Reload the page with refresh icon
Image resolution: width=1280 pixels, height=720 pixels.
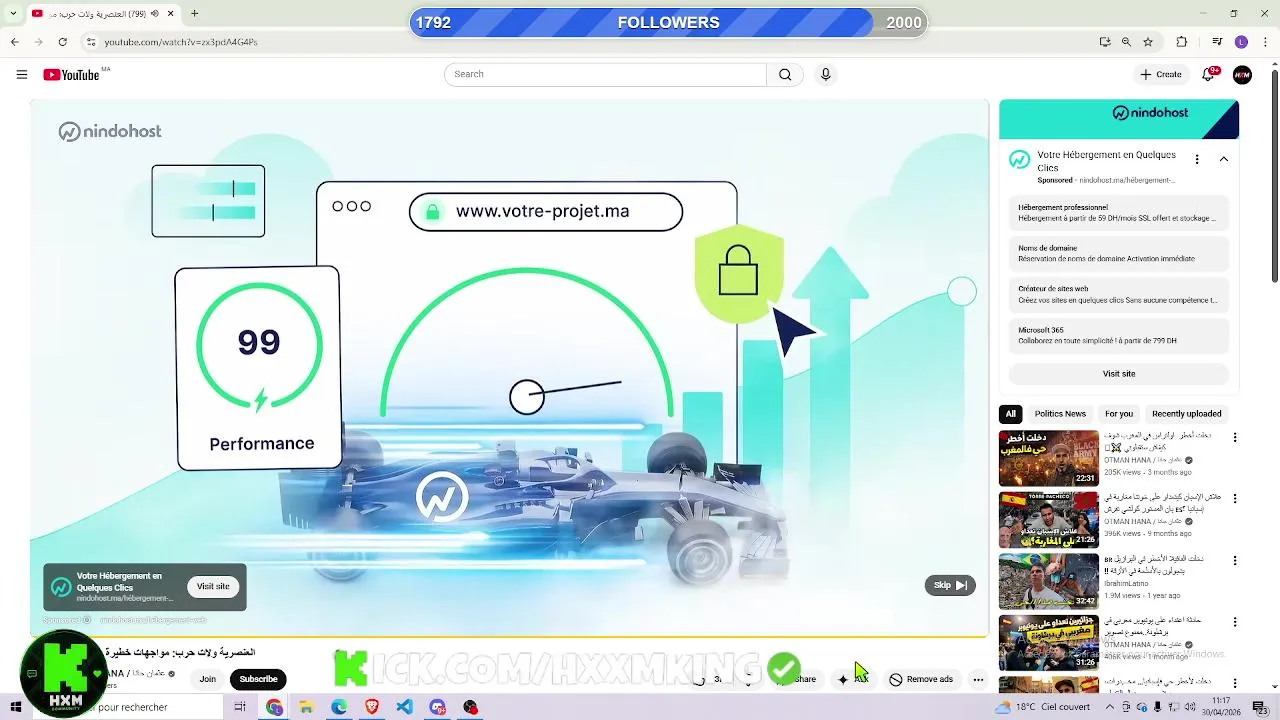(x=62, y=42)
